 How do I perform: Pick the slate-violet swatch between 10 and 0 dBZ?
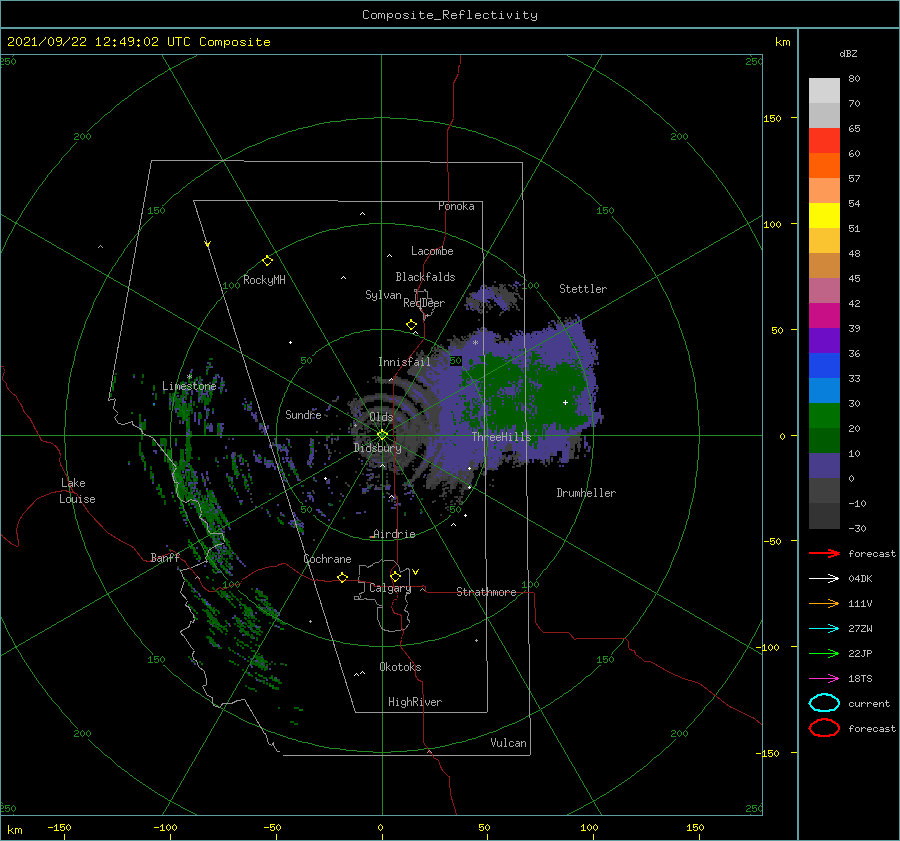[x=824, y=466]
